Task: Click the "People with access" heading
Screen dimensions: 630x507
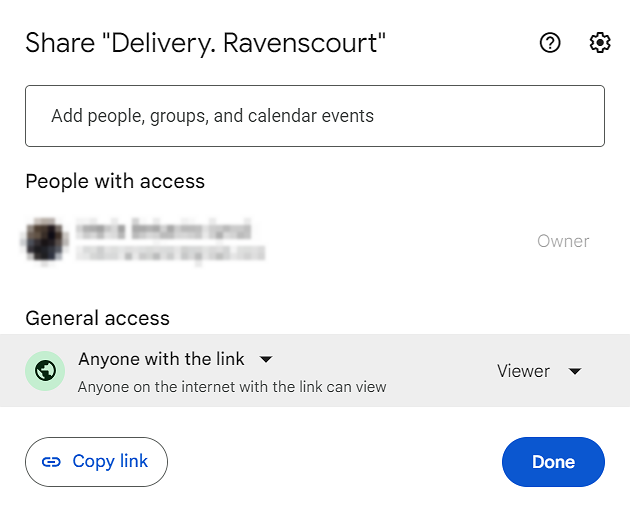Action: 115,181
